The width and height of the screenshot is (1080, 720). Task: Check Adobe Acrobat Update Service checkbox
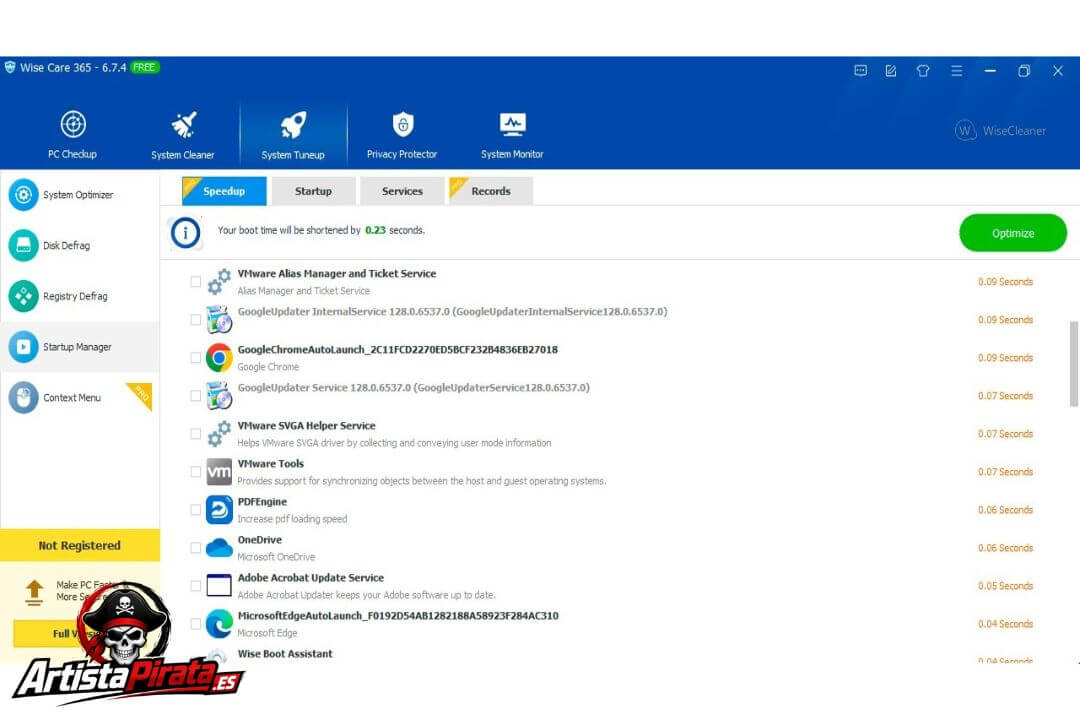196,586
